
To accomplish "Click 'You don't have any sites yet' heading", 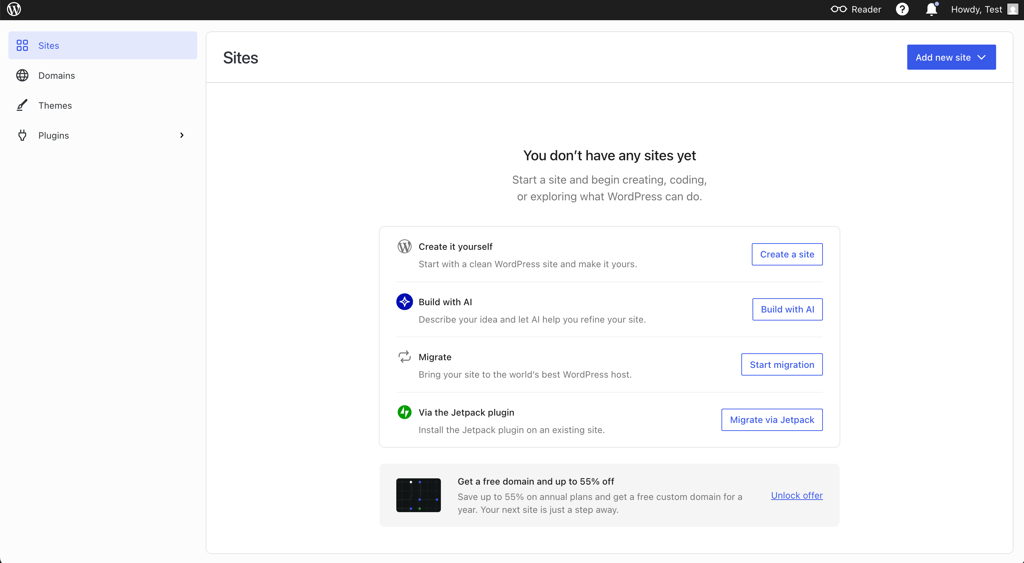I will [609, 155].
